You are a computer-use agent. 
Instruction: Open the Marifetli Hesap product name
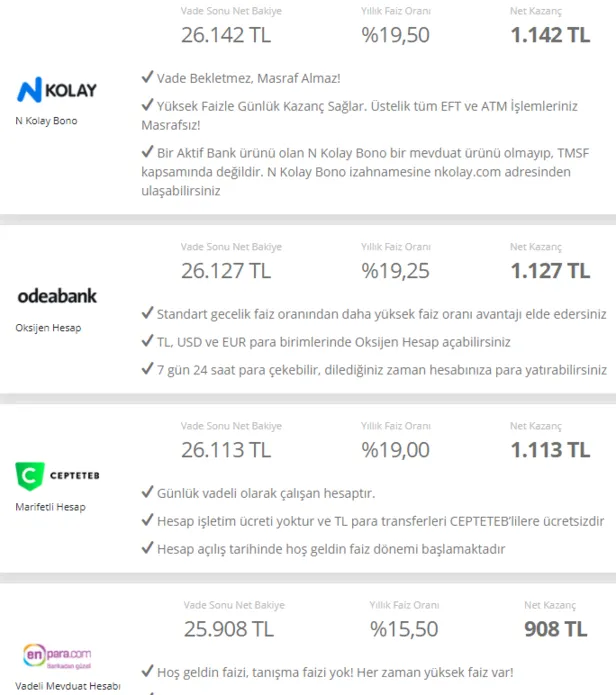pyautogui.click(x=50, y=507)
